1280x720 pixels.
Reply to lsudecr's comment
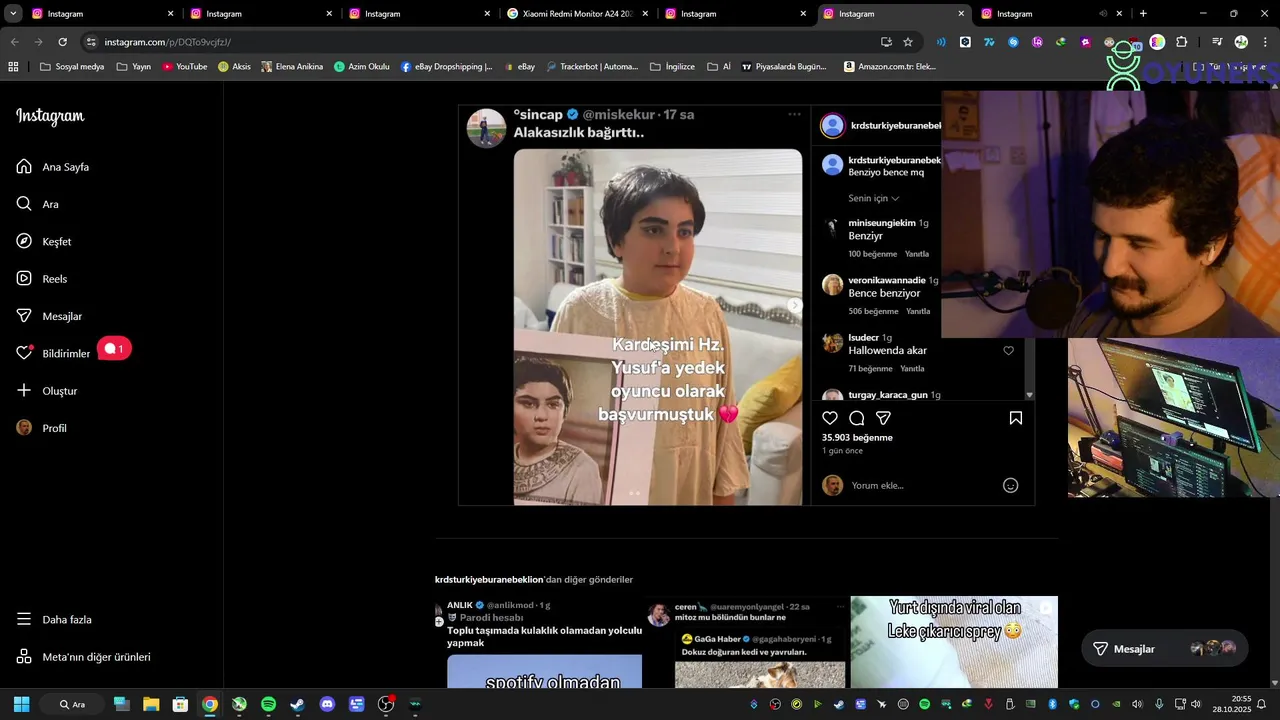[912, 369]
